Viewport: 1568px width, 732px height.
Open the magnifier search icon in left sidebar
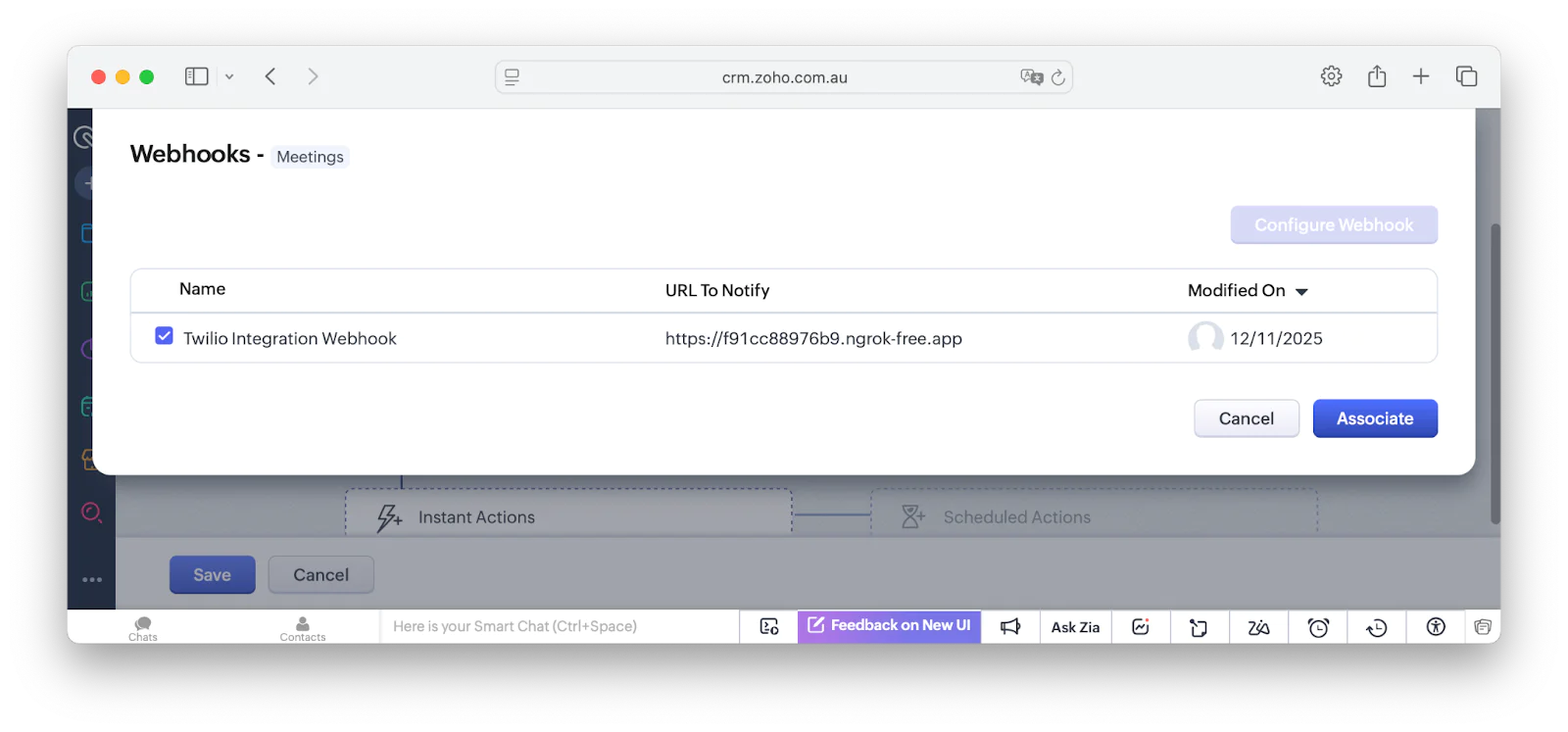click(x=91, y=512)
